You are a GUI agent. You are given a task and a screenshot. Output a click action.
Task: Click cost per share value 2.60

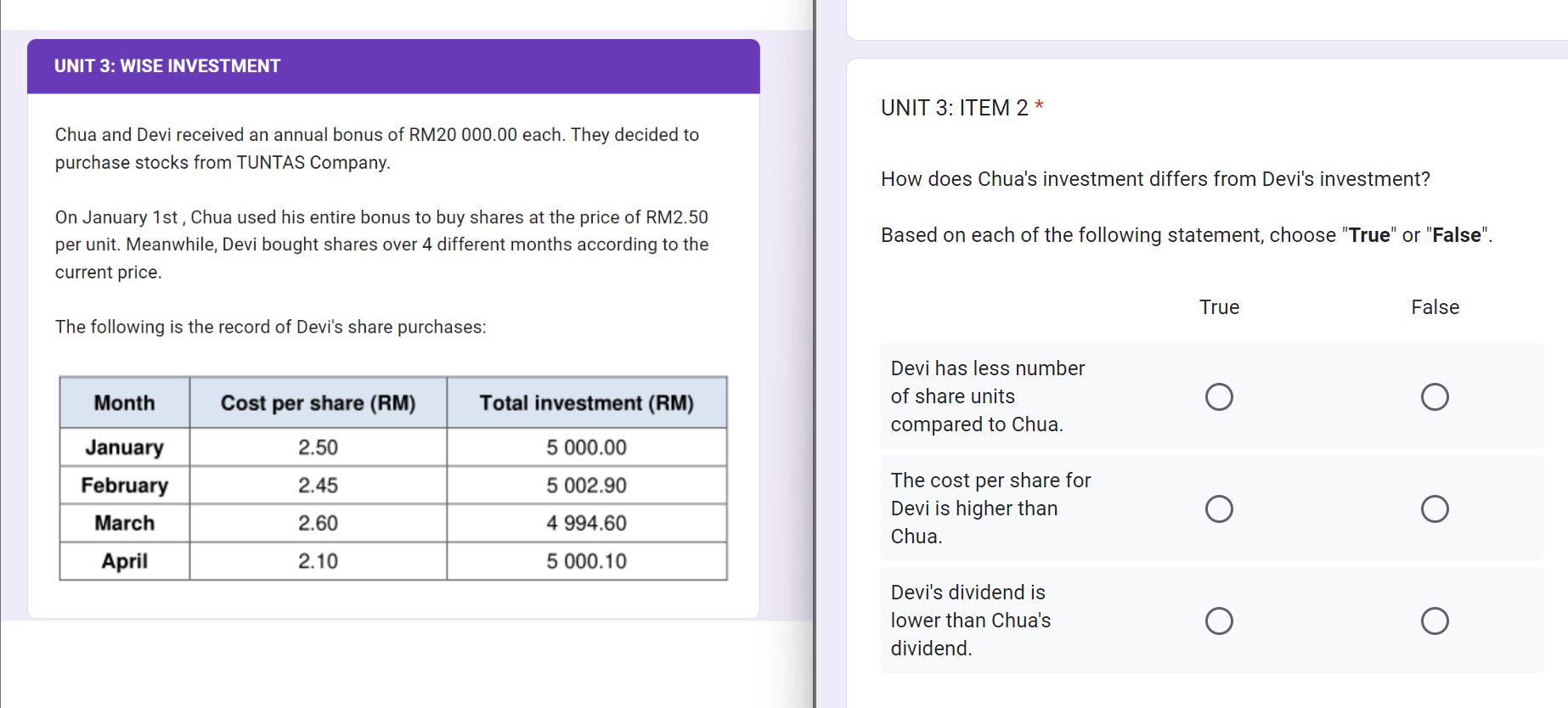pyautogui.click(x=318, y=523)
